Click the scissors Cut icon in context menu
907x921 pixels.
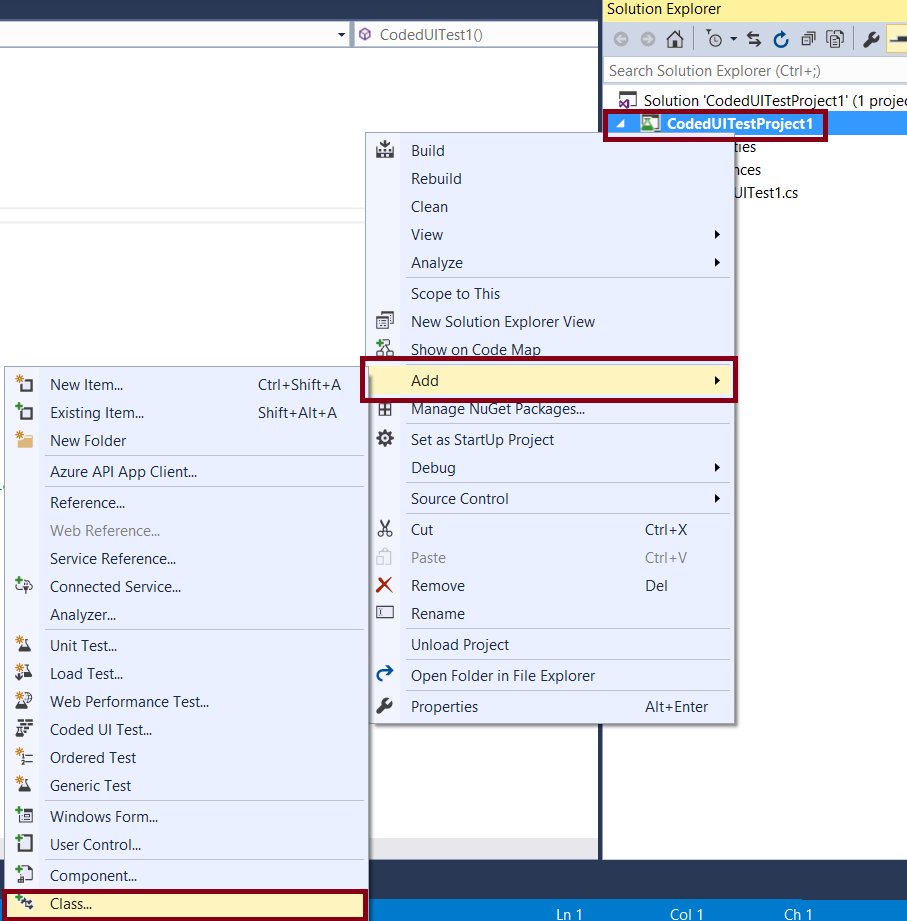pyautogui.click(x=385, y=529)
